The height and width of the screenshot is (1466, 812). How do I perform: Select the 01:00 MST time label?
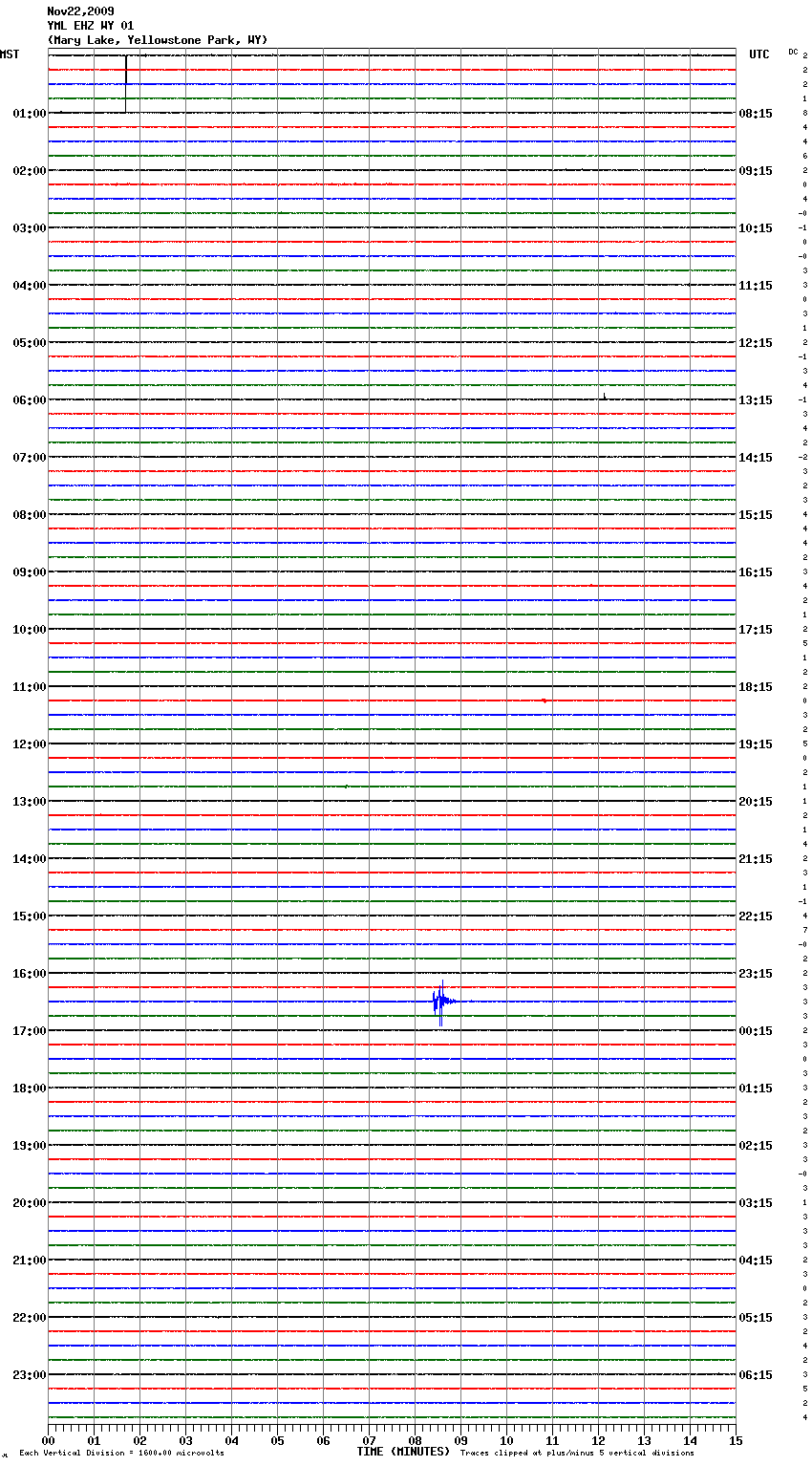coord(30,114)
